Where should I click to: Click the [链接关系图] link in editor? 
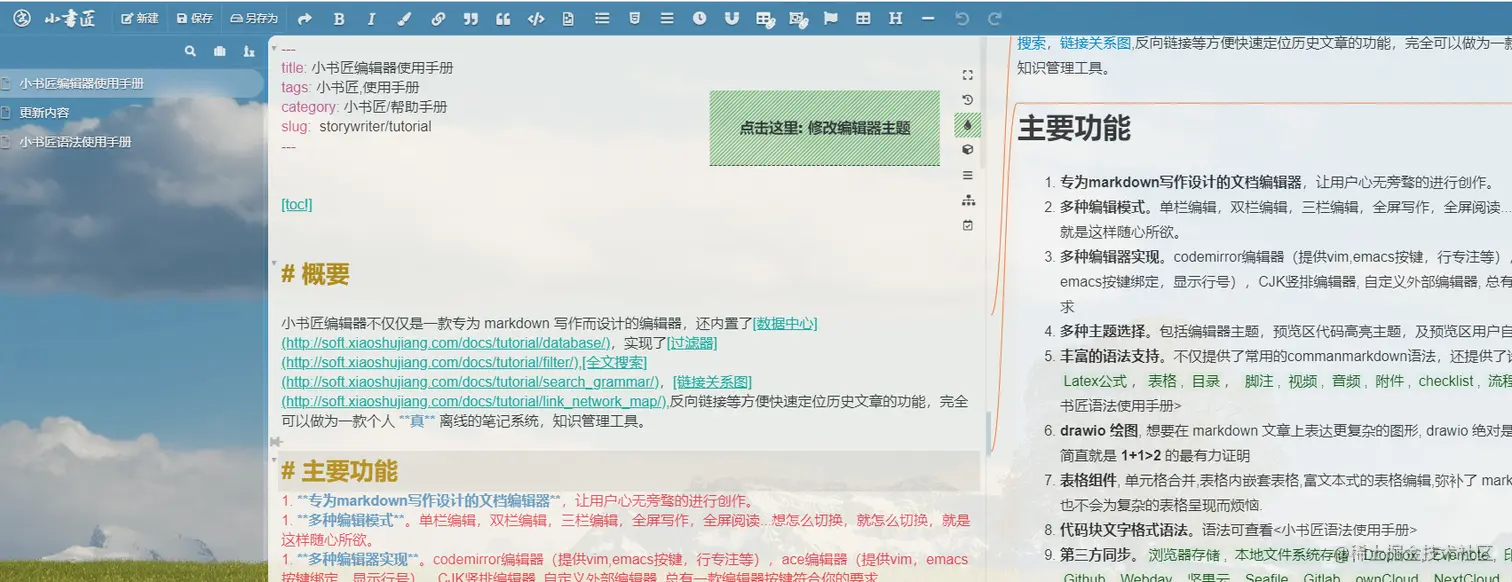click(x=713, y=382)
